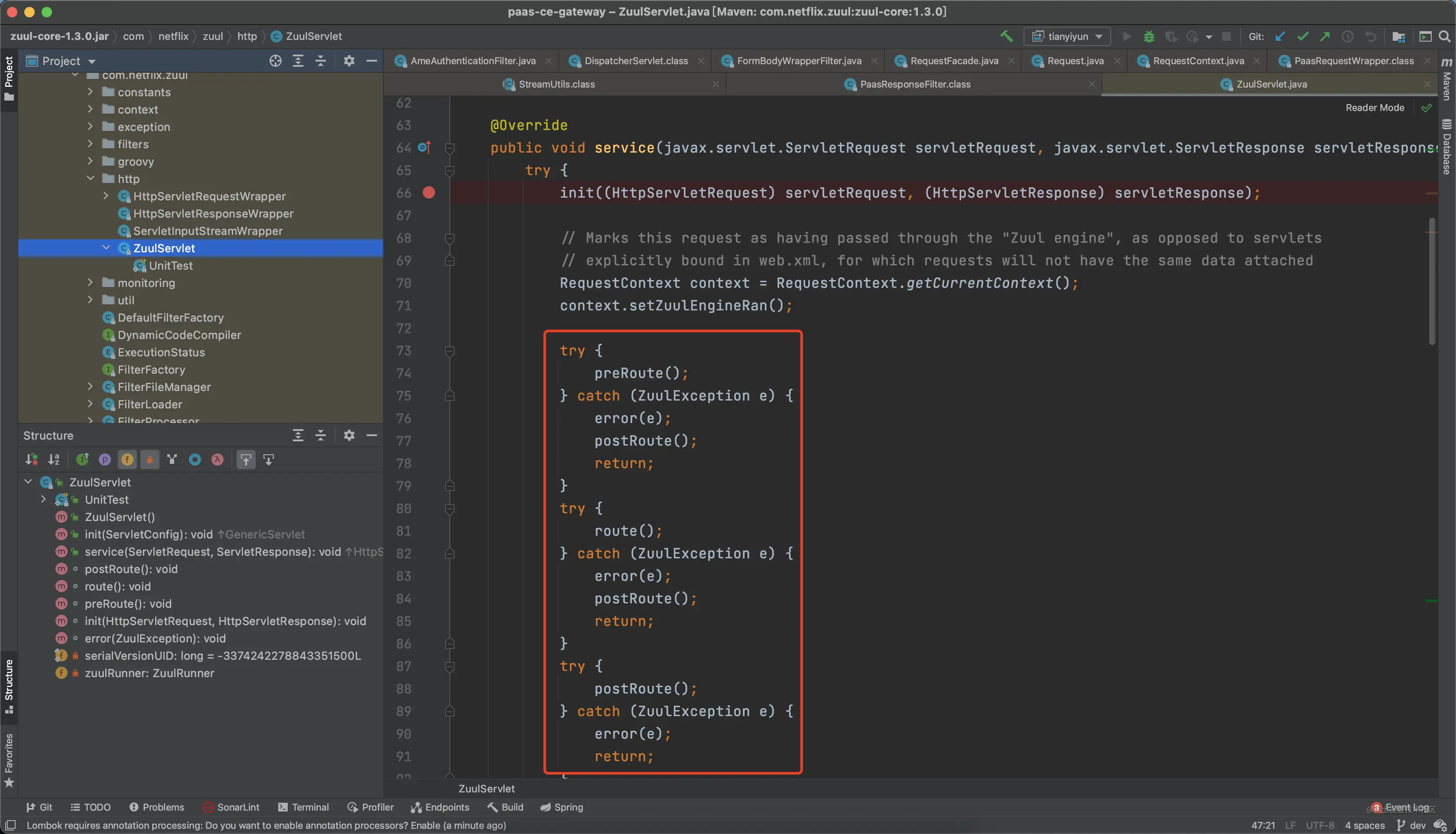Viewport: 1456px width, 834px height.
Task: Hide the Project panel
Action: pos(372,61)
